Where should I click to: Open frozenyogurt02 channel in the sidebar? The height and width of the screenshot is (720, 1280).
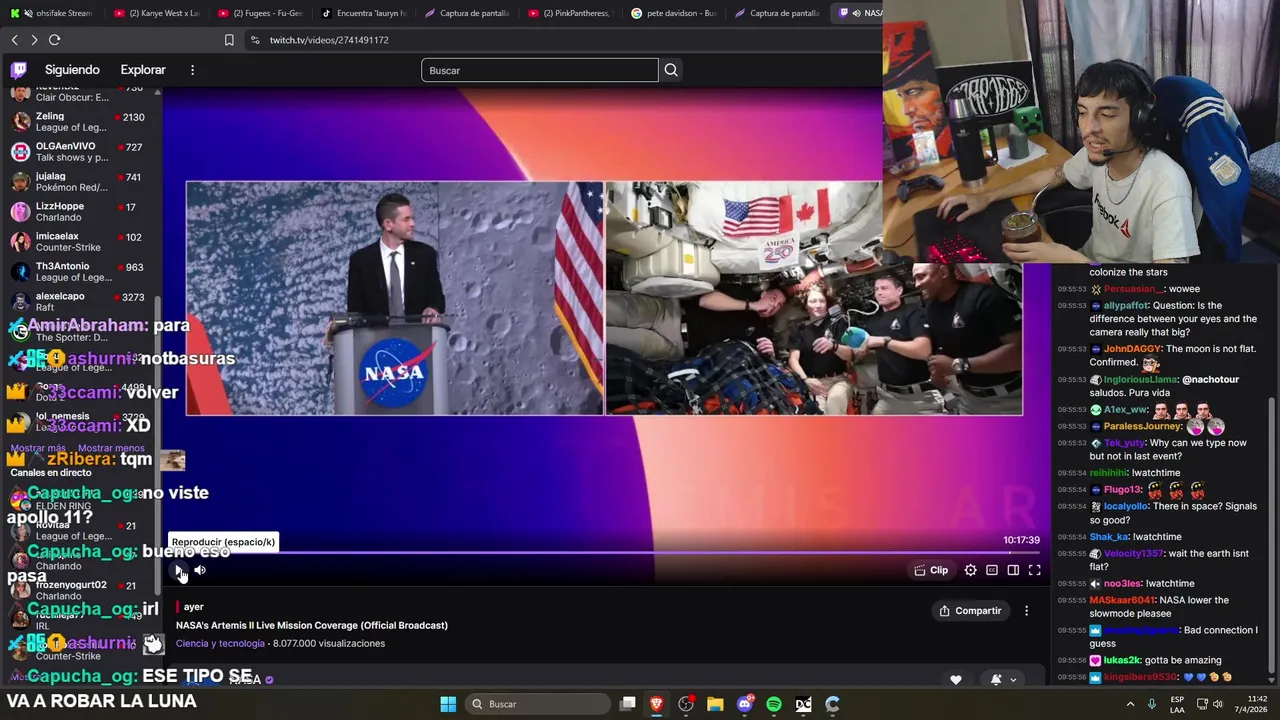78,590
